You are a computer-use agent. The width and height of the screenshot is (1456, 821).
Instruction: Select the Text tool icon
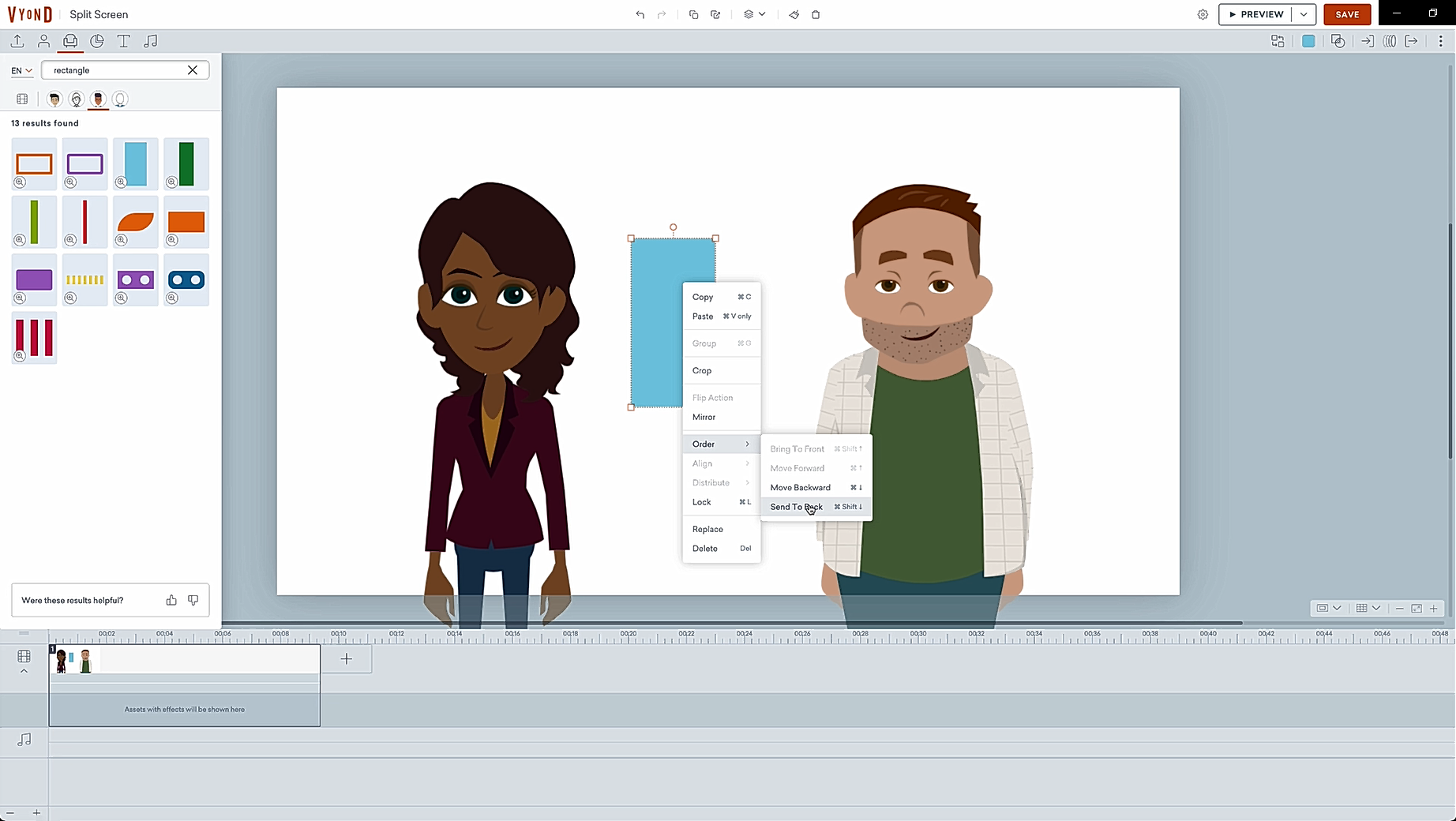123,41
